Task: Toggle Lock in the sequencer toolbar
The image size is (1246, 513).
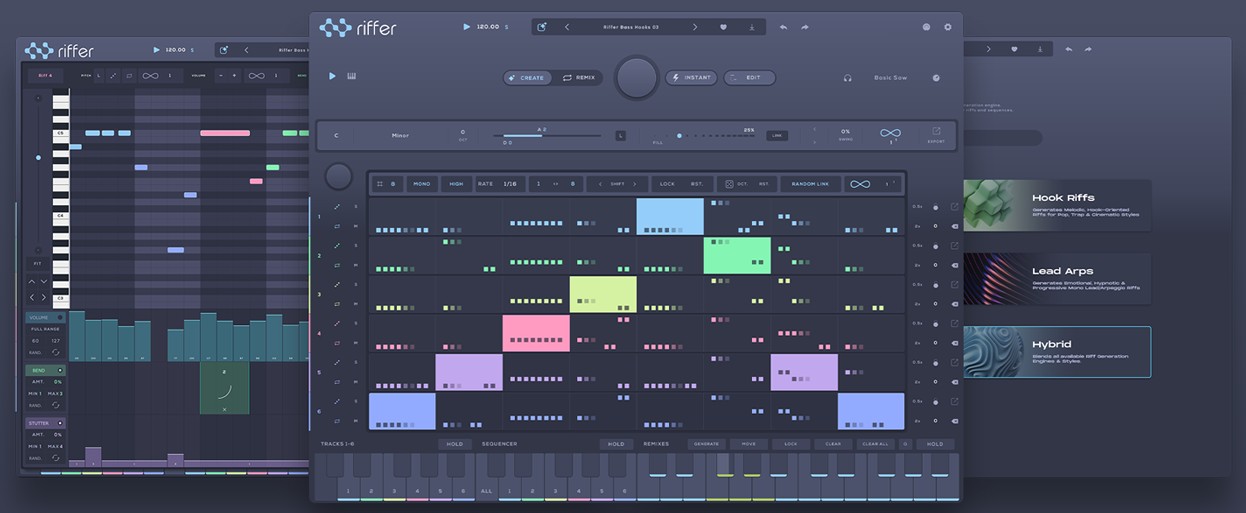Action: [x=667, y=184]
